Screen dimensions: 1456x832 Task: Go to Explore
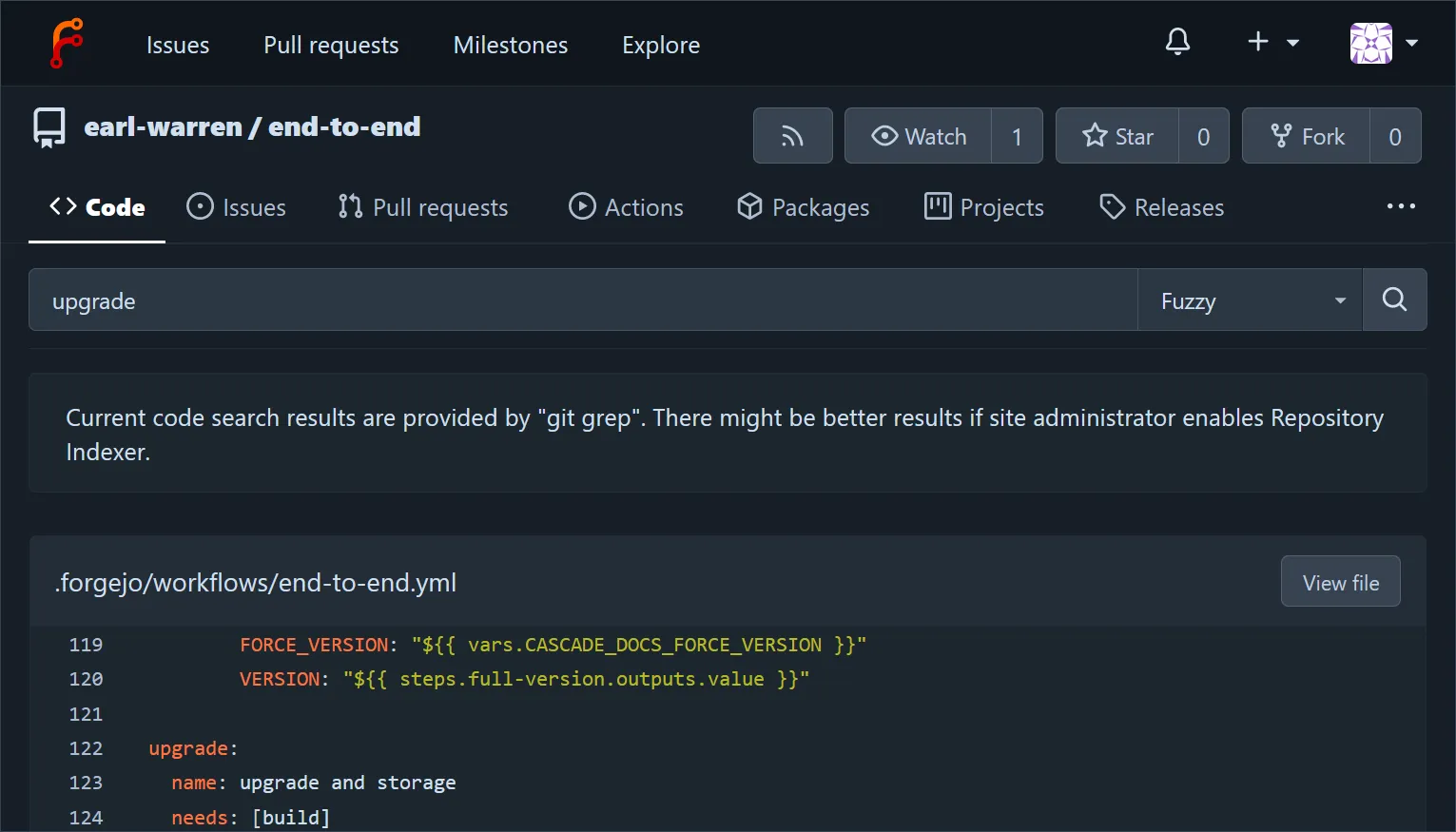(660, 44)
